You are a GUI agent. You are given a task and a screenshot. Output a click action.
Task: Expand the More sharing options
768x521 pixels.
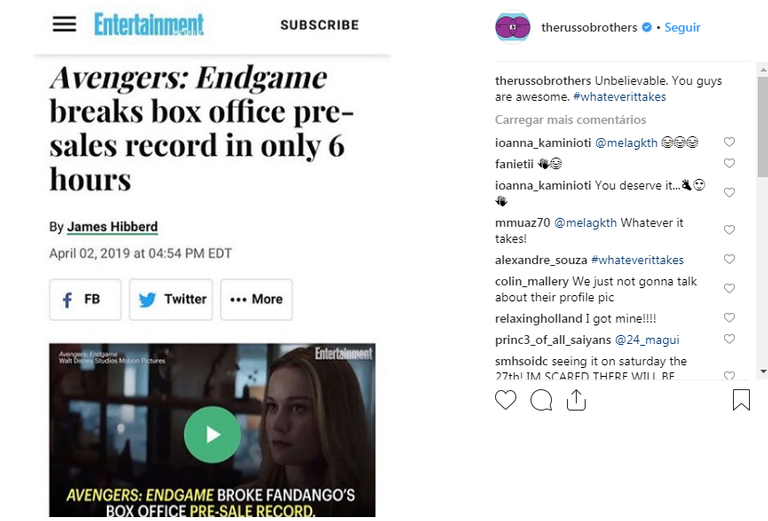coord(257,299)
